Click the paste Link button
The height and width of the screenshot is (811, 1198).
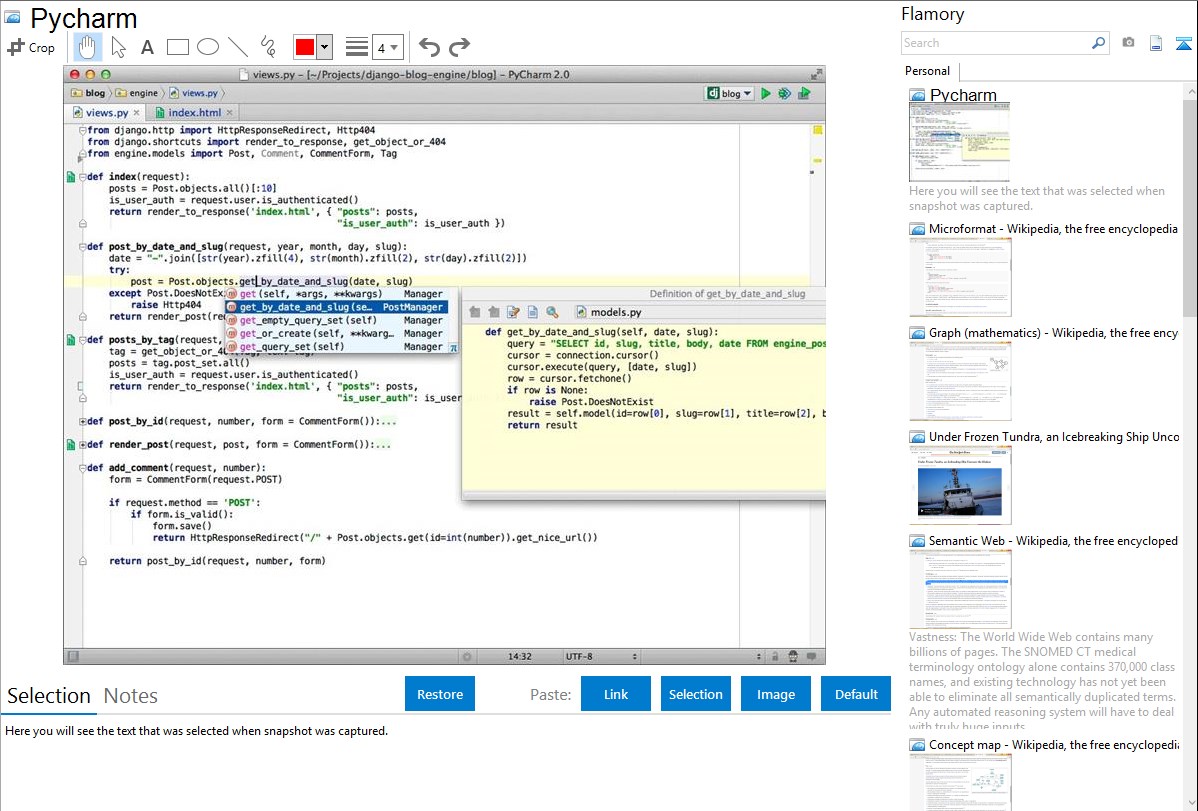[616, 694]
